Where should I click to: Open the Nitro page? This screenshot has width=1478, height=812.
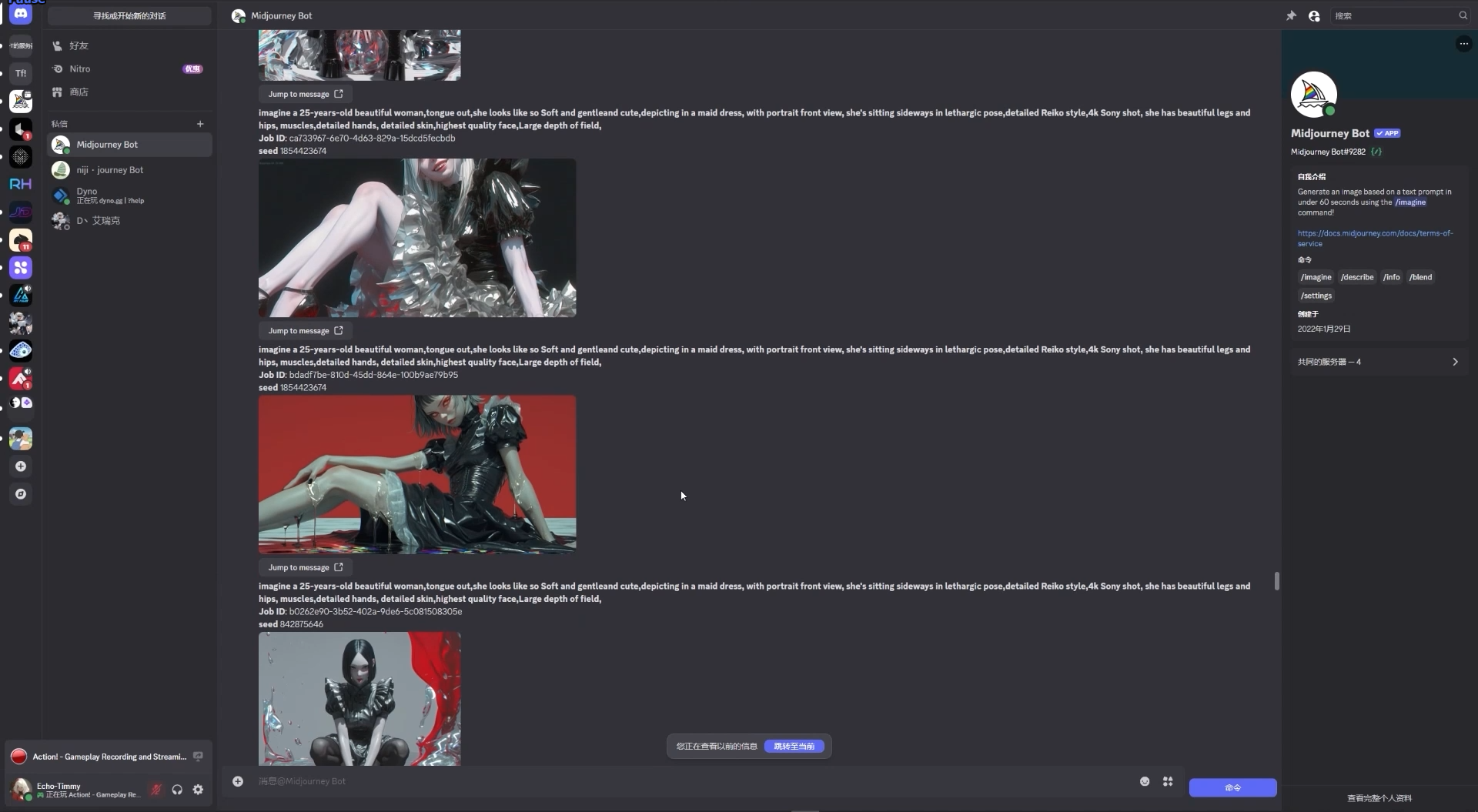(x=129, y=69)
